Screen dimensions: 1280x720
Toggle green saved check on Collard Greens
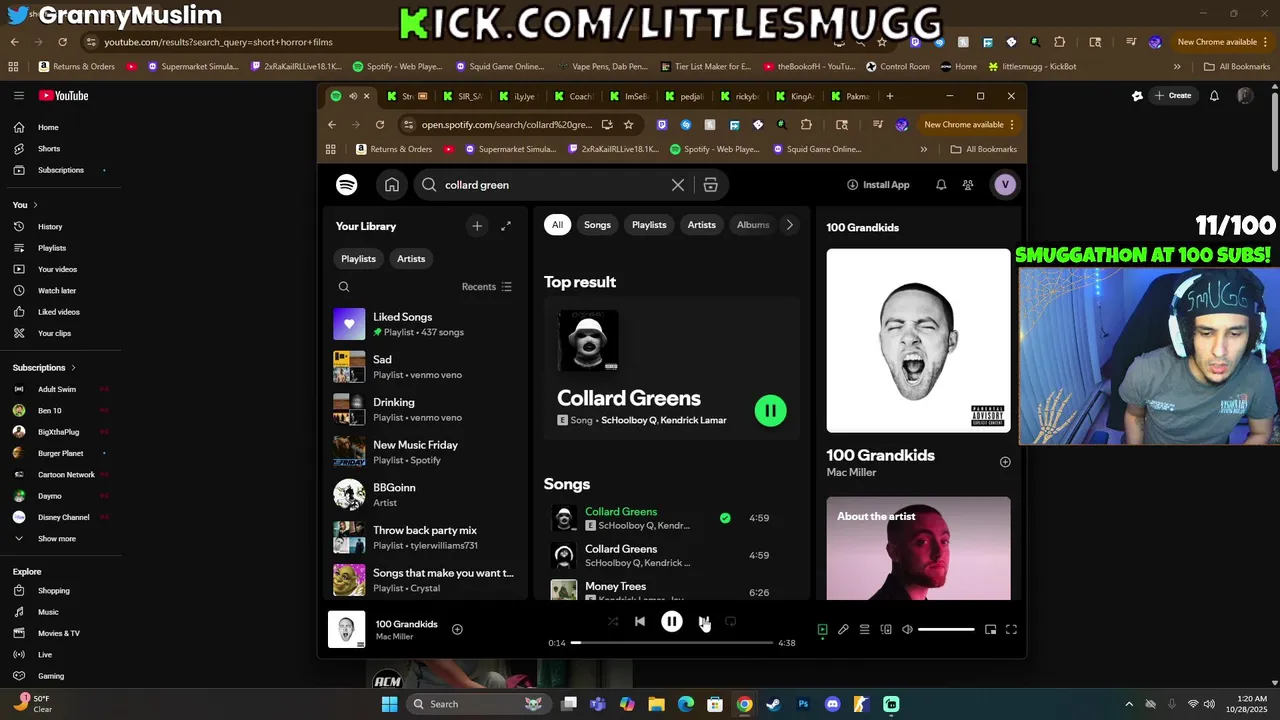725,518
